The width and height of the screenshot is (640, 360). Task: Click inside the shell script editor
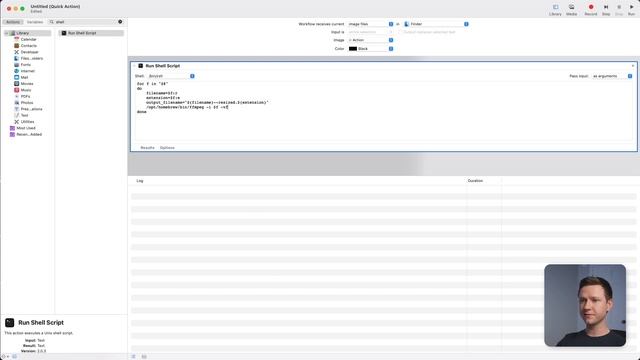384,110
